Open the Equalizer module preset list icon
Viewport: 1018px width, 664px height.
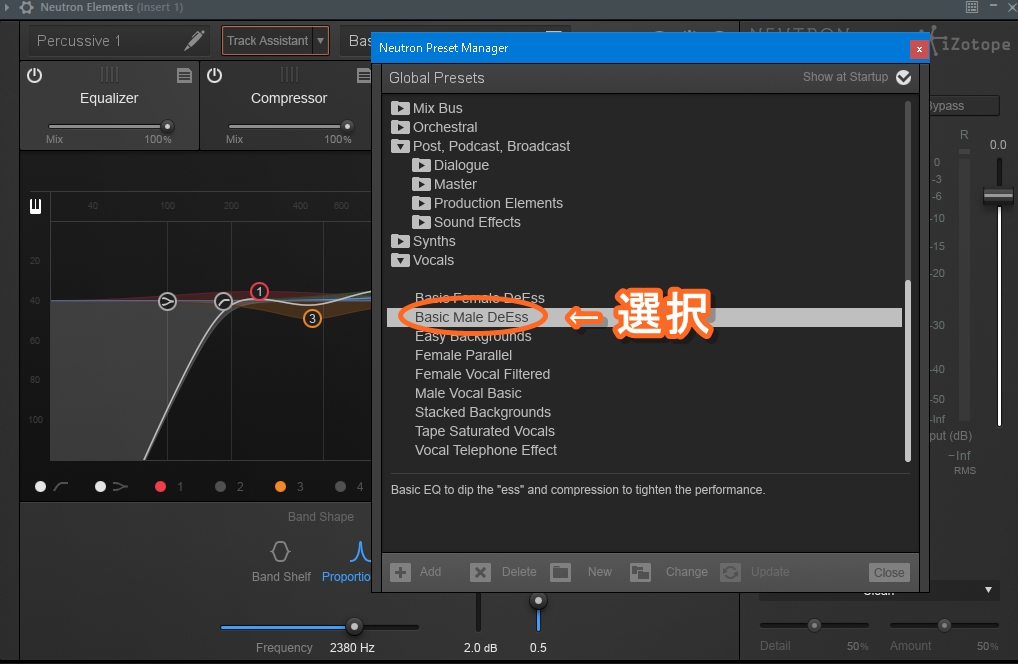point(184,76)
